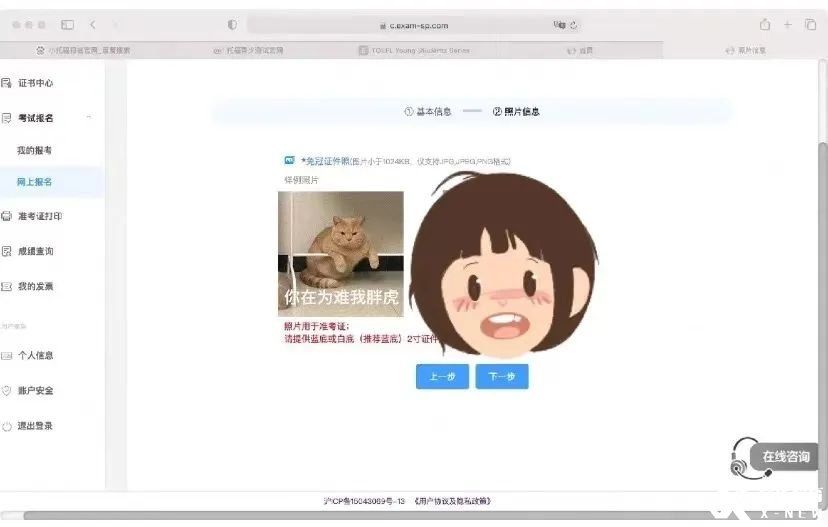Click the 成绩查询 sidebar icon
Image resolution: width=828 pixels, height=527 pixels.
pyautogui.click(x=6, y=251)
